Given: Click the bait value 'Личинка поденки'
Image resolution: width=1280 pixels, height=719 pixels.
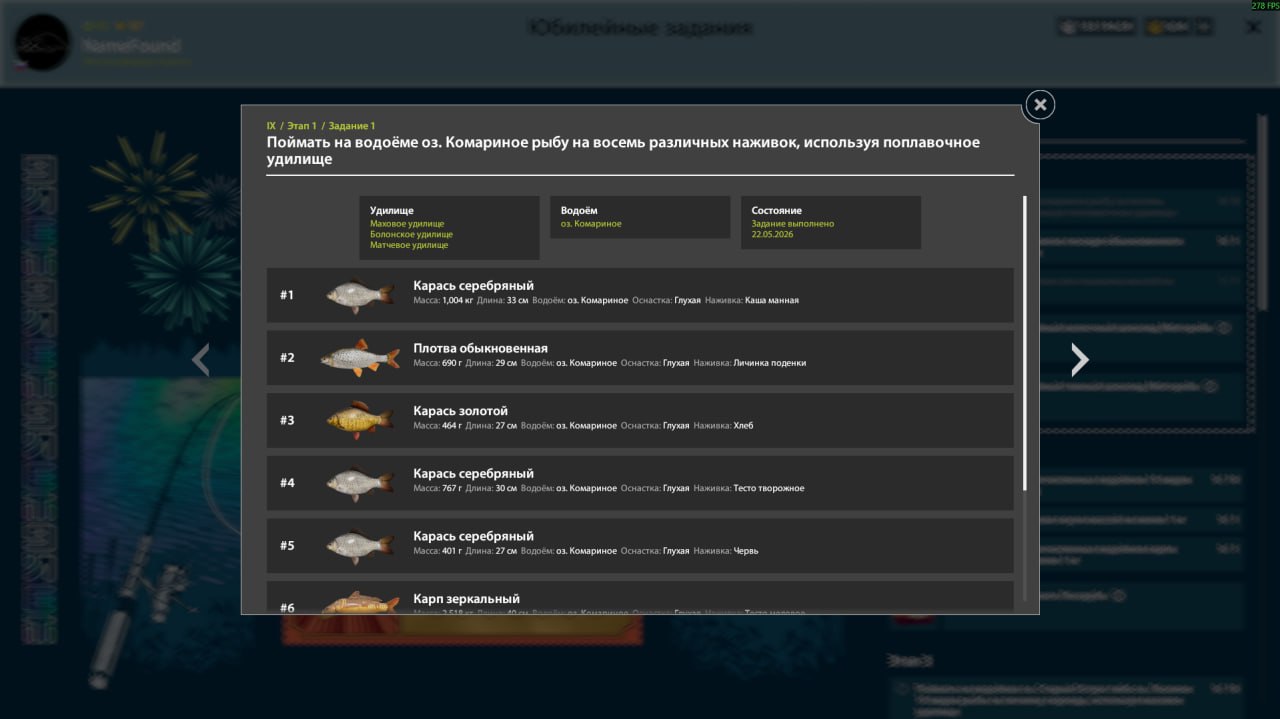Looking at the screenshot, I should click(x=770, y=363).
